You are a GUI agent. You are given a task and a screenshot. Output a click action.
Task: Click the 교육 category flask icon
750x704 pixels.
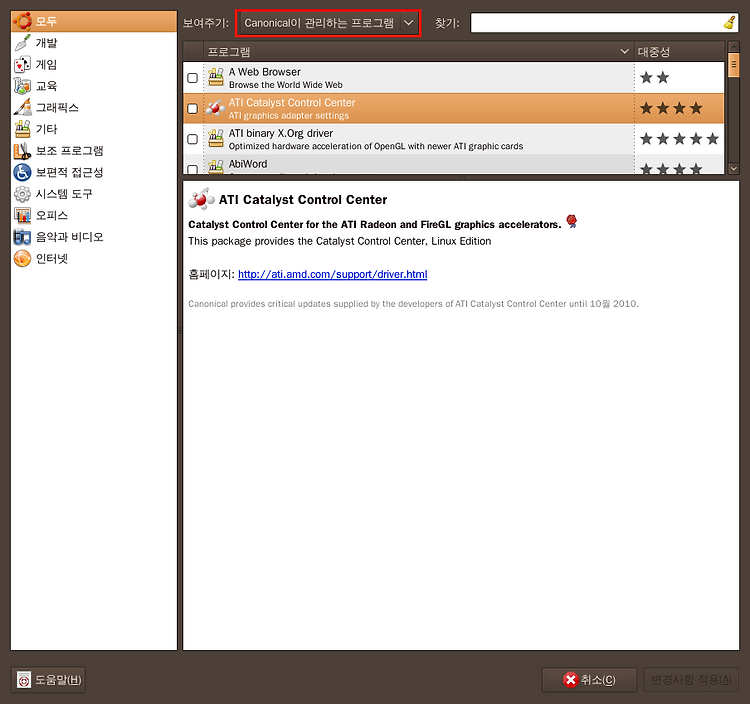point(22,86)
